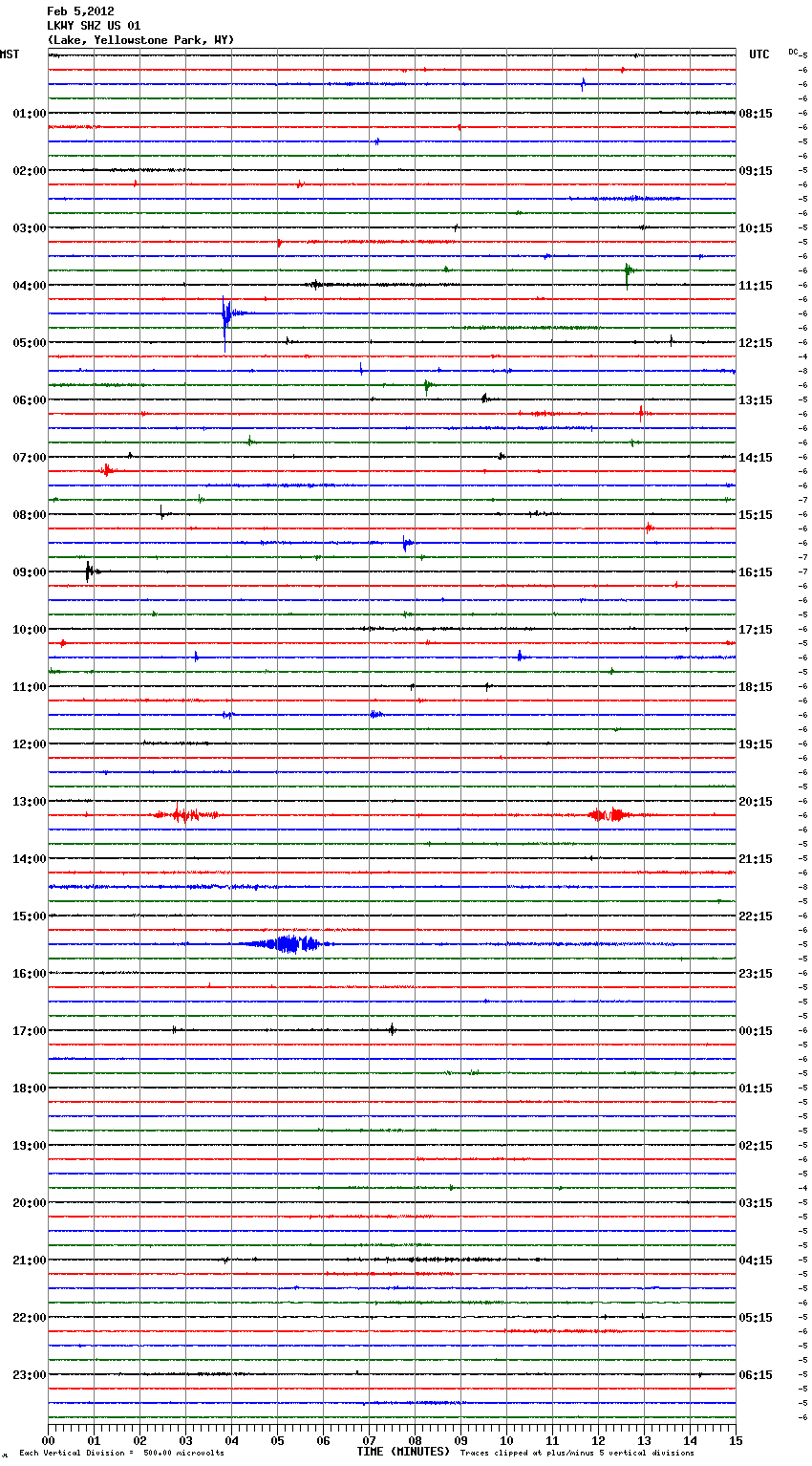Click the 20:15 UTC time label
The height and width of the screenshot is (1466, 812).
(x=756, y=802)
